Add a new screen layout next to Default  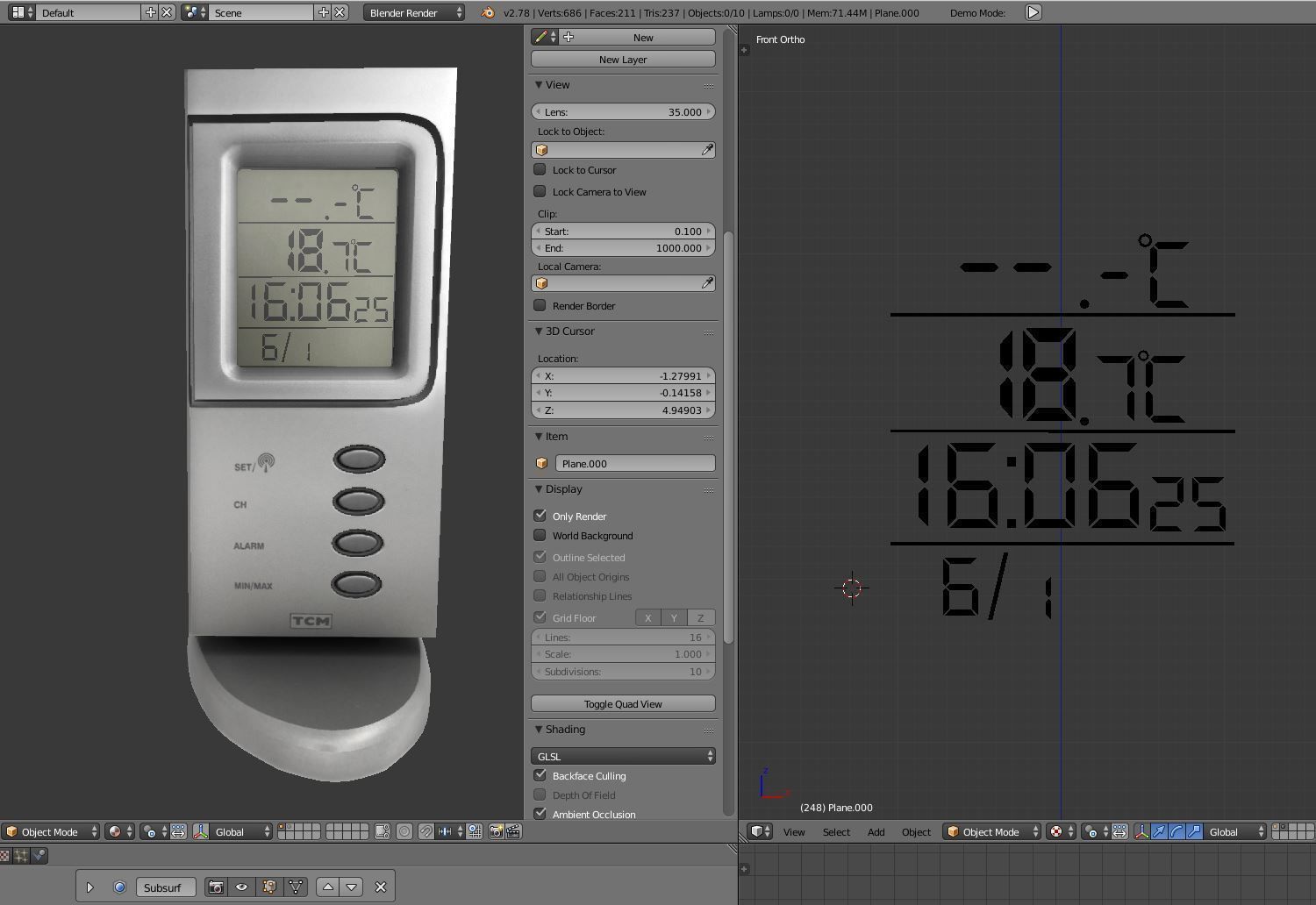coord(150,12)
